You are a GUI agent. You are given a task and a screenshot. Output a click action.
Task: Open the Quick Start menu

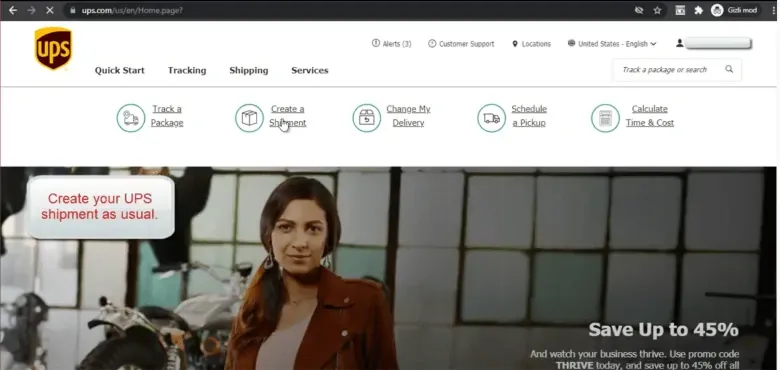[120, 71]
